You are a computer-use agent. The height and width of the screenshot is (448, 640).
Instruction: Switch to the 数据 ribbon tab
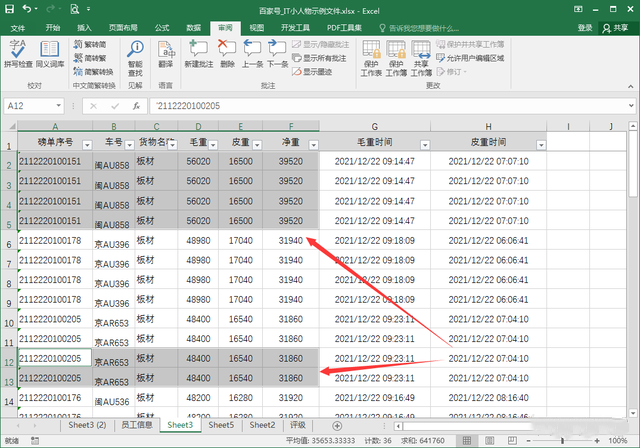pyautogui.click(x=193, y=28)
